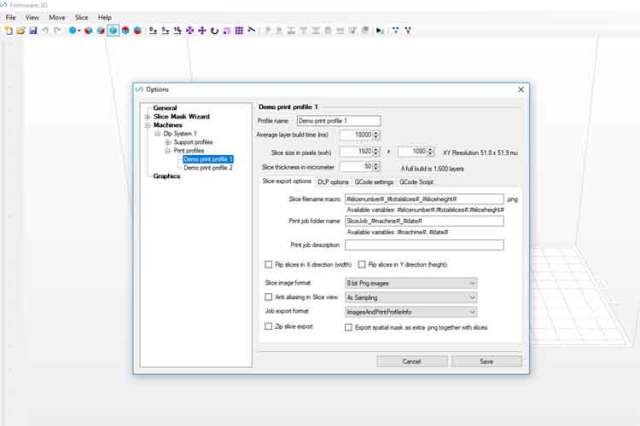Open the Slice image format dropdown
This screenshot has width=640, height=426.
click(410, 283)
